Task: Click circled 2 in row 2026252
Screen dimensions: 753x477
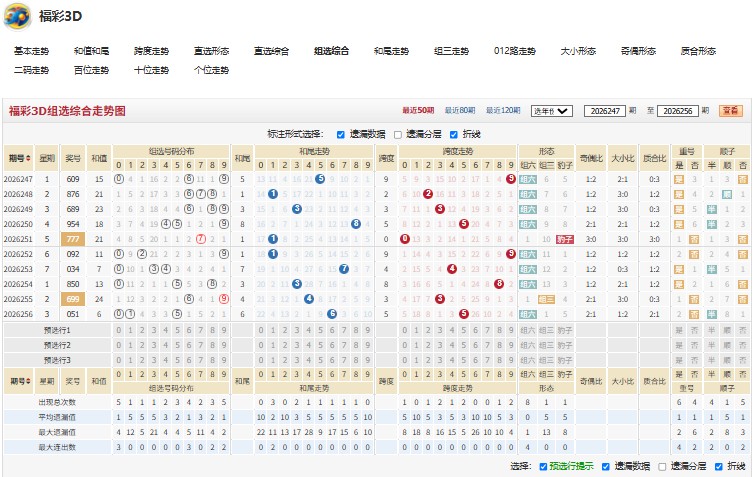Action: tap(142, 254)
